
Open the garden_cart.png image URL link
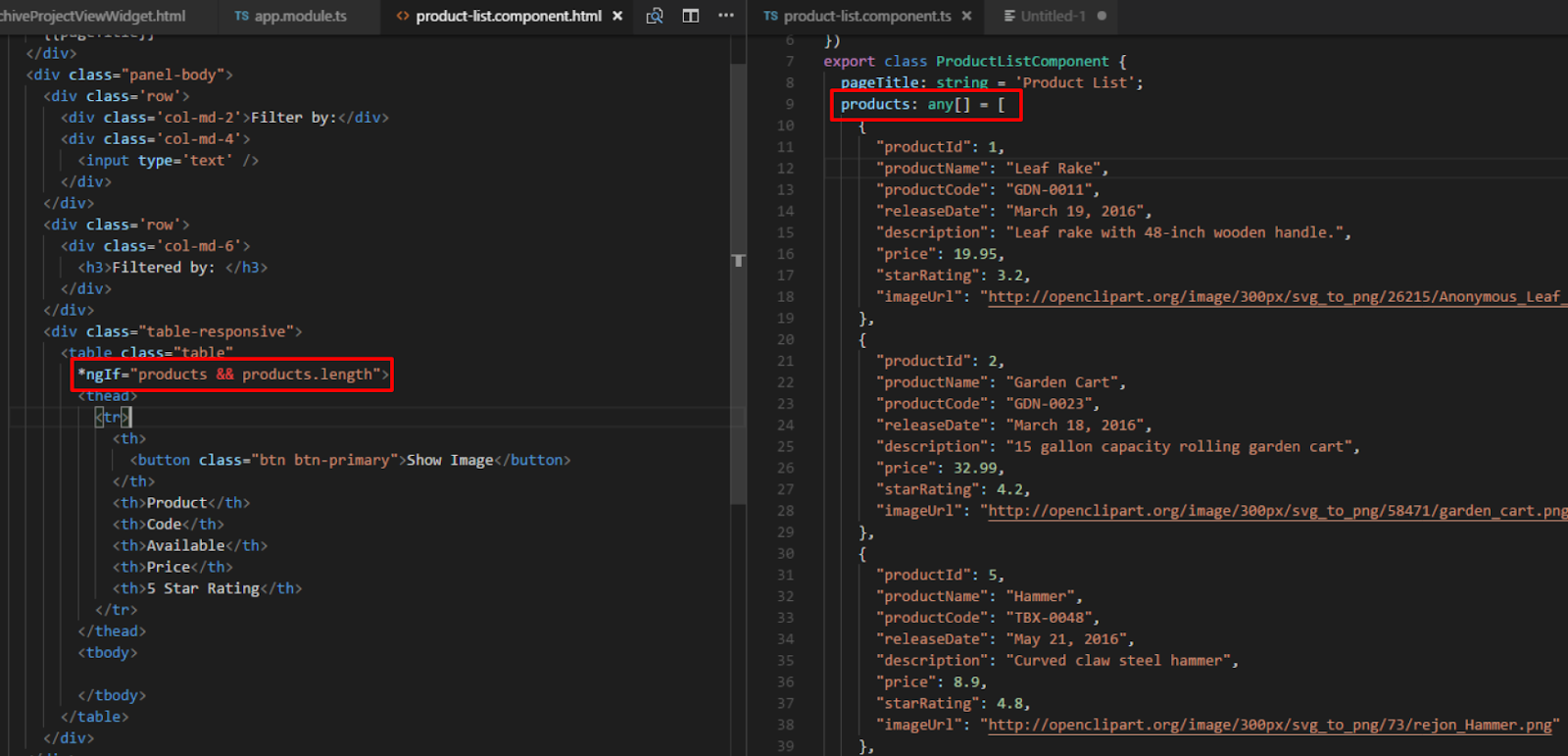1278,510
